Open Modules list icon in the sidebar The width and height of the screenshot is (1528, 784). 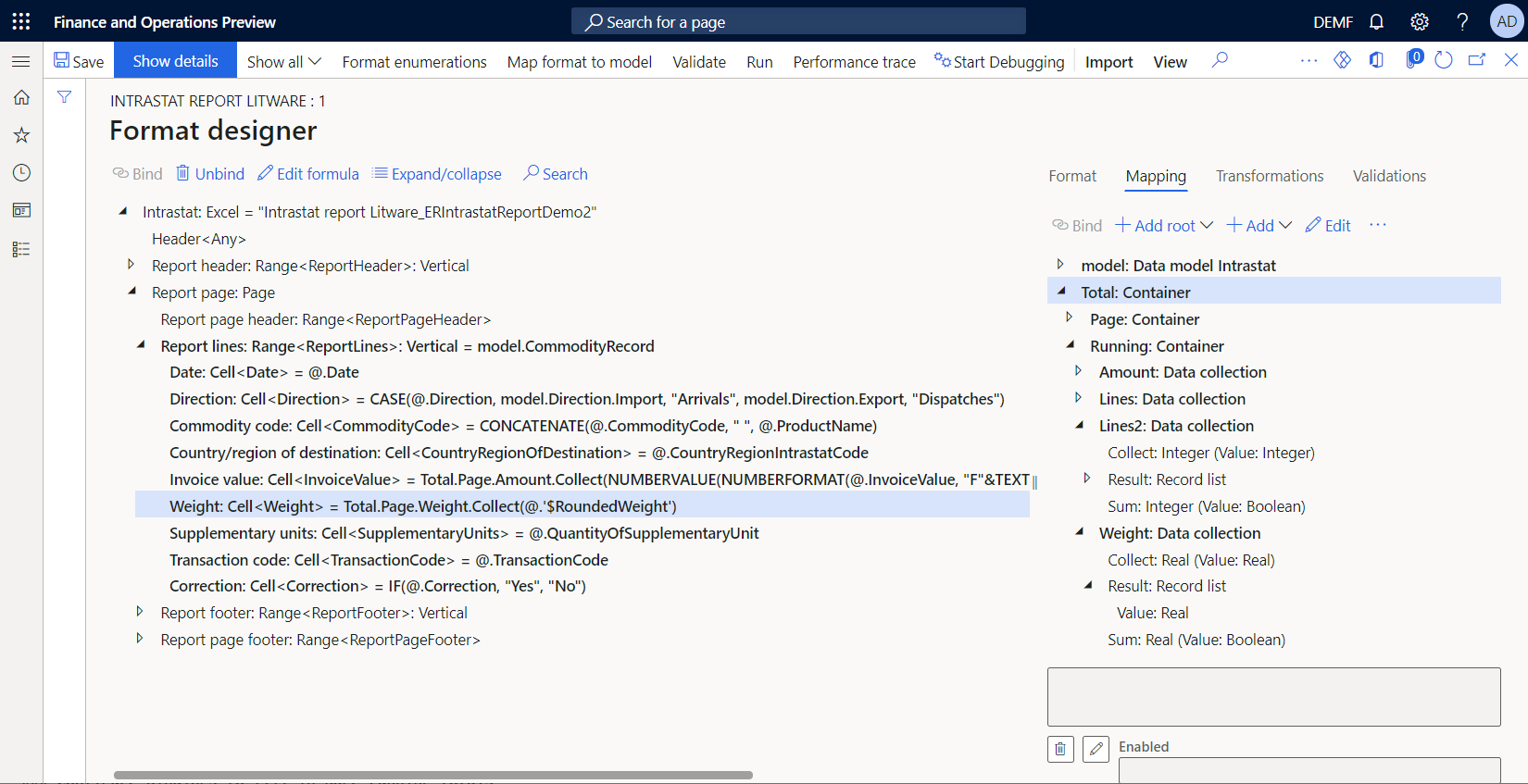(x=21, y=249)
